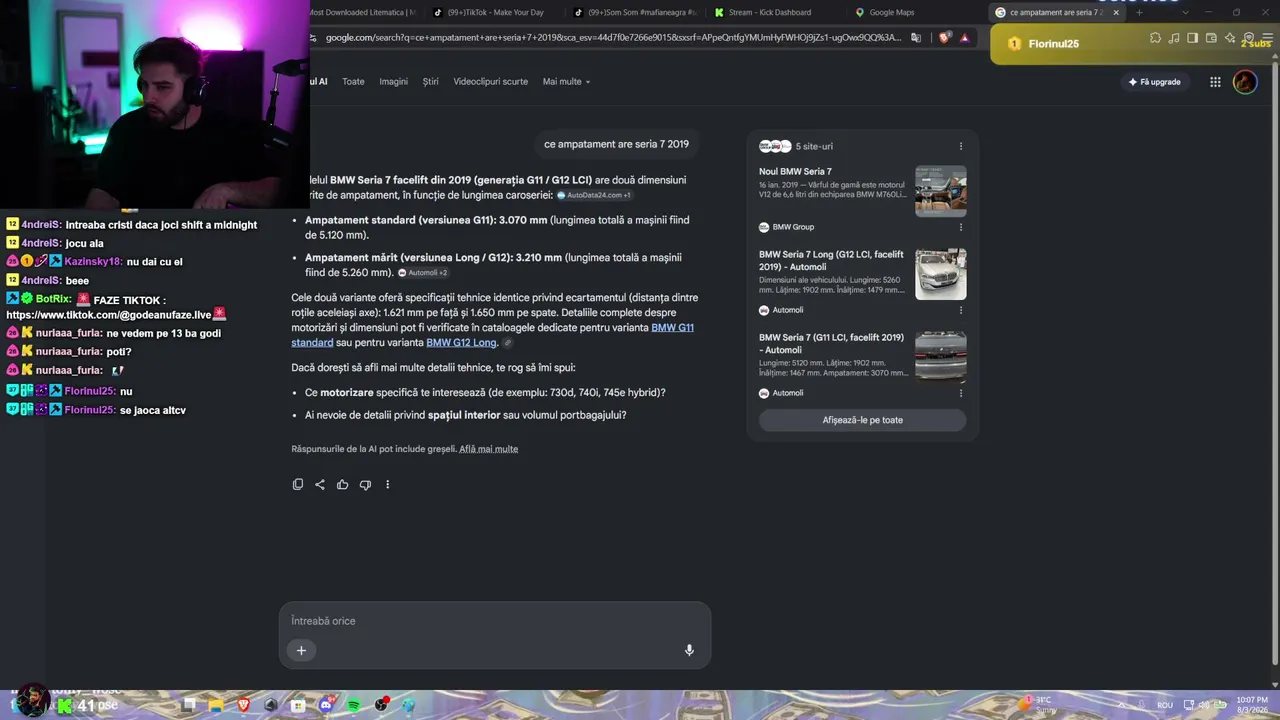This screenshot has height=720, width=1280.
Task: Expand the AutoData24.com +1 source chip
Action: (x=594, y=195)
